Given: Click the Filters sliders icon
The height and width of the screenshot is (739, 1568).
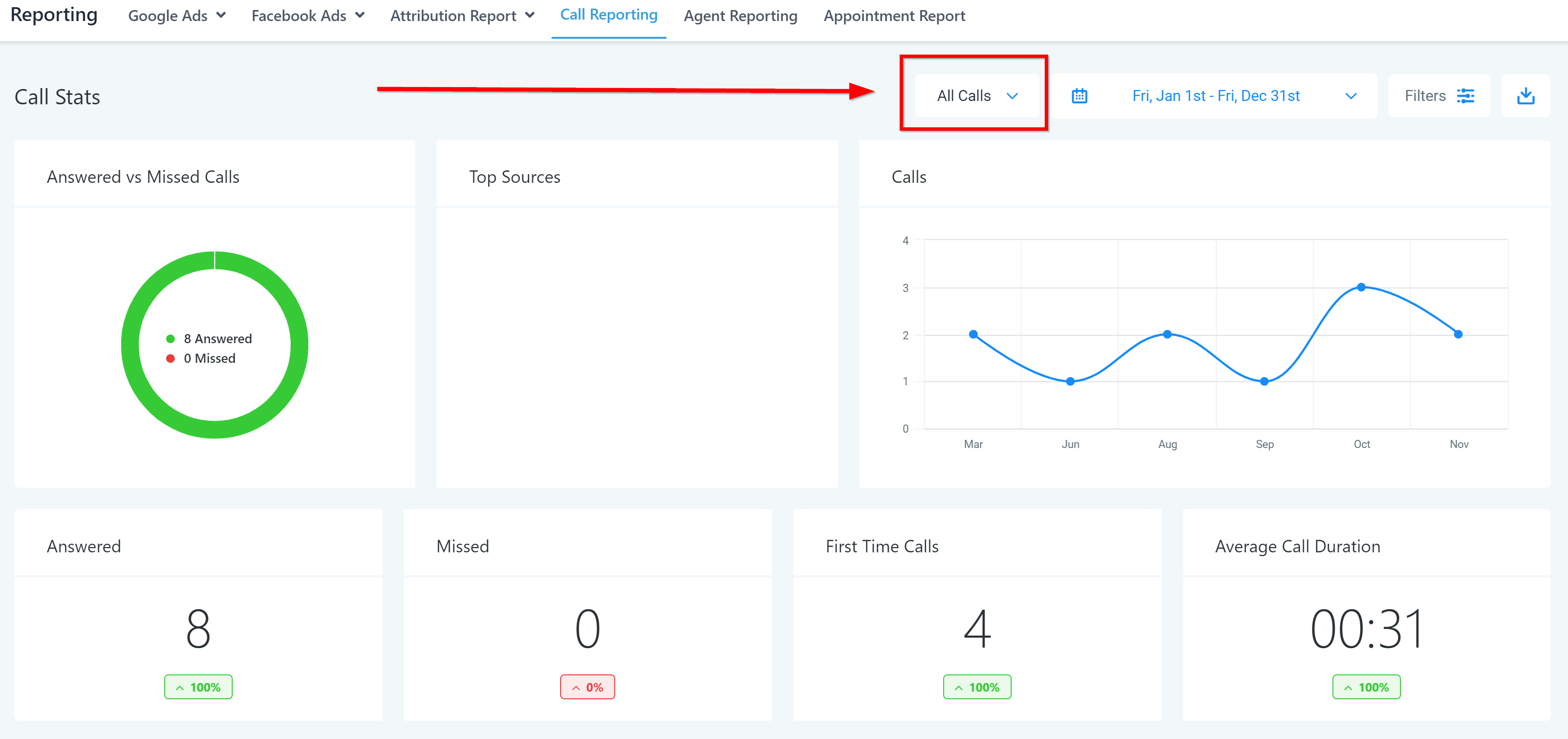Looking at the screenshot, I should click(1465, 96).
